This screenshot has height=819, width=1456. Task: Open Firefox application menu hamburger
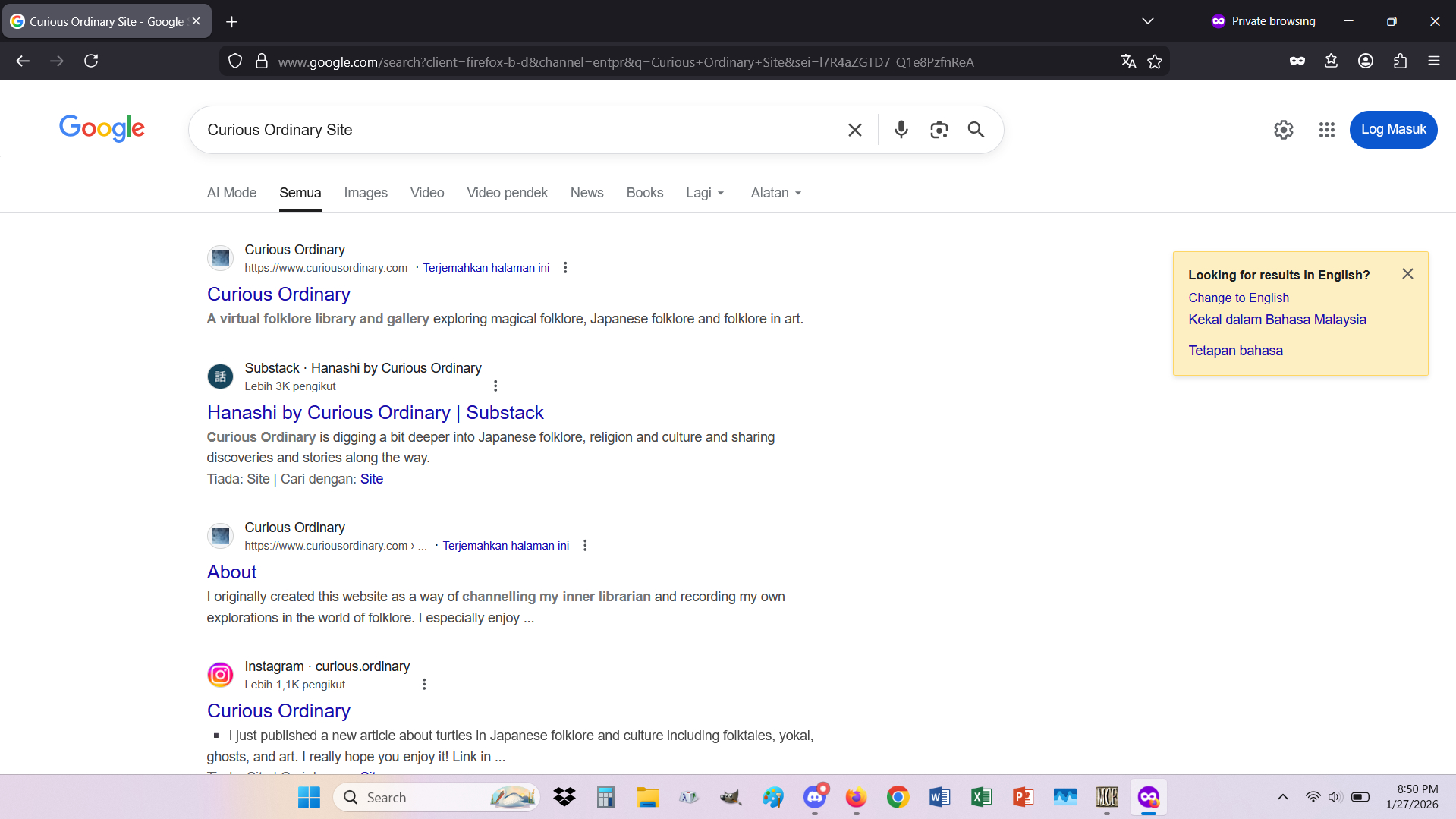[1433, 61]
